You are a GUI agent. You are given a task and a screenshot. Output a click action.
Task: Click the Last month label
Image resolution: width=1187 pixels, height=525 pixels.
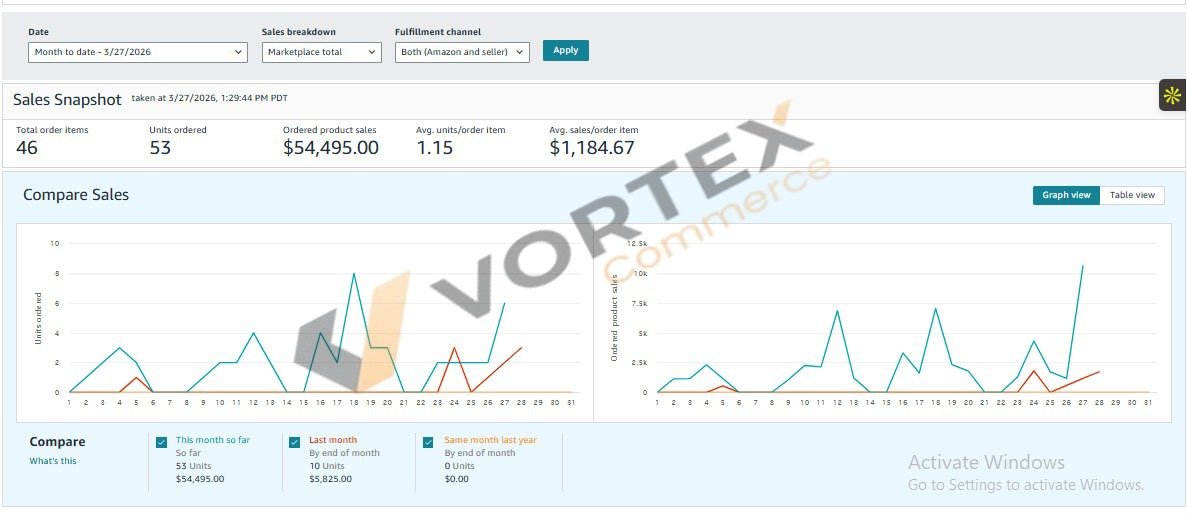[x=333, y=440]
